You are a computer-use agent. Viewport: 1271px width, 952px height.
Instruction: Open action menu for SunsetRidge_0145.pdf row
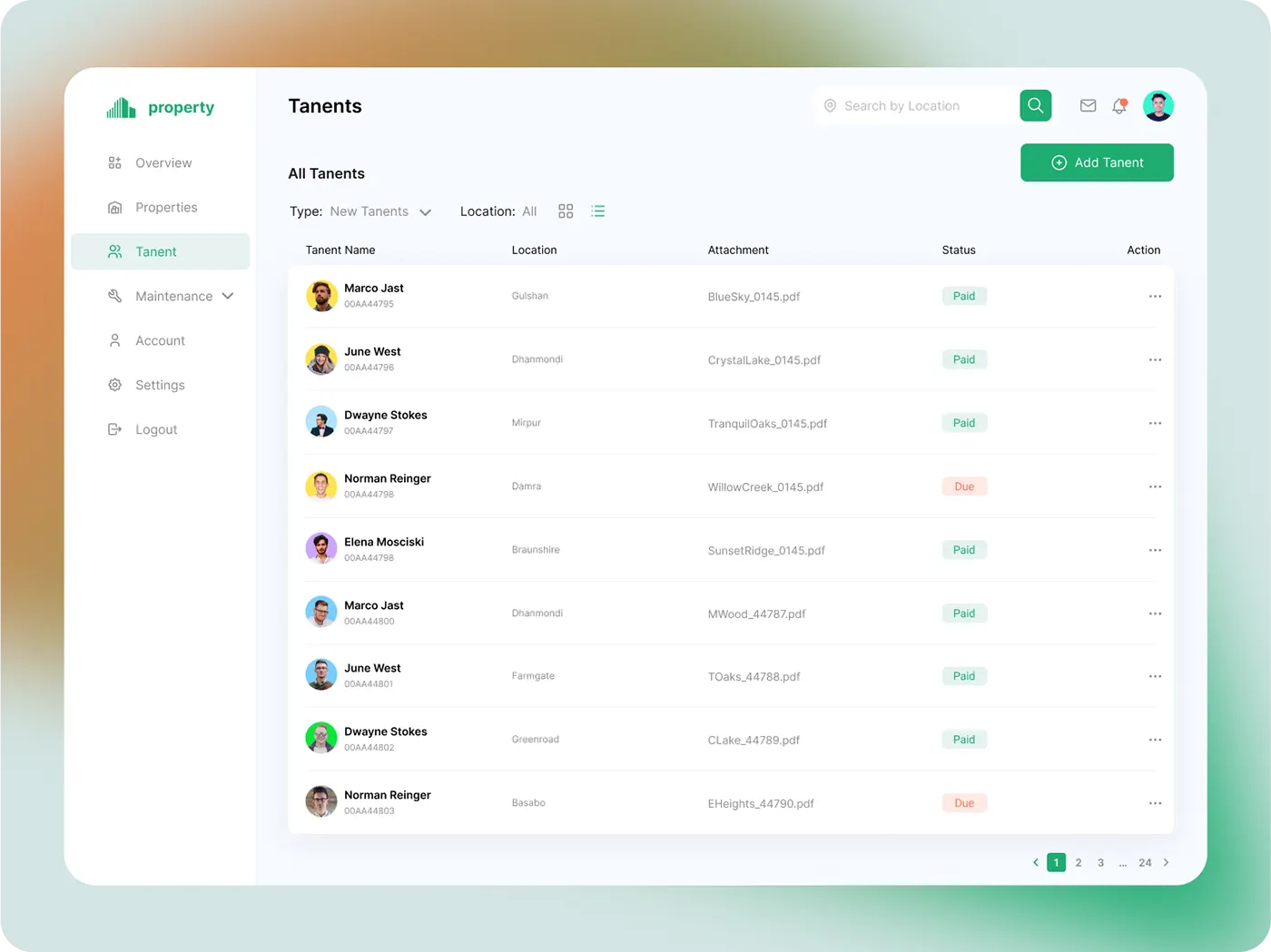click(x=1155, y=550)
